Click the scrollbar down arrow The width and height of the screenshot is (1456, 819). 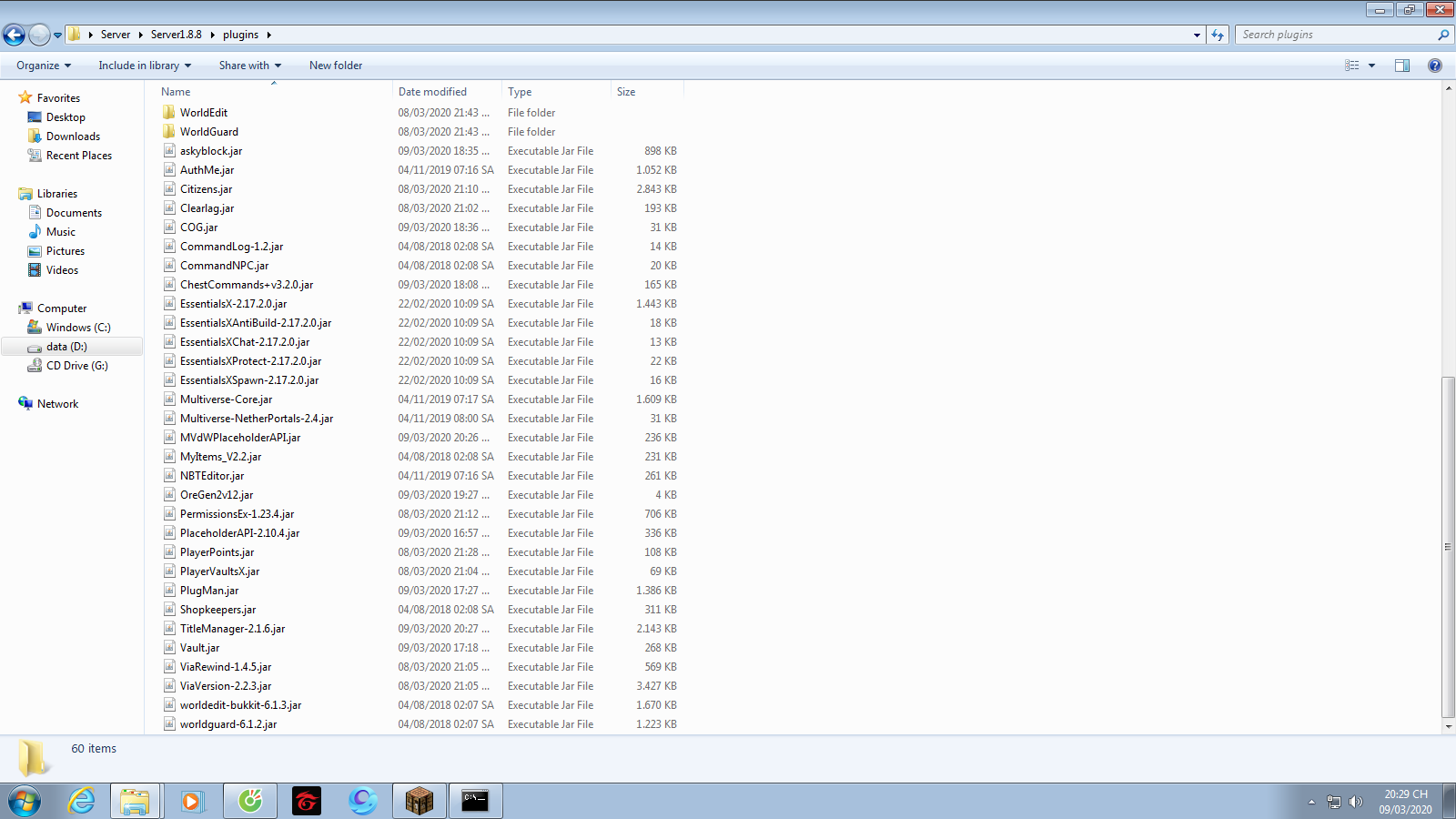1448,727
